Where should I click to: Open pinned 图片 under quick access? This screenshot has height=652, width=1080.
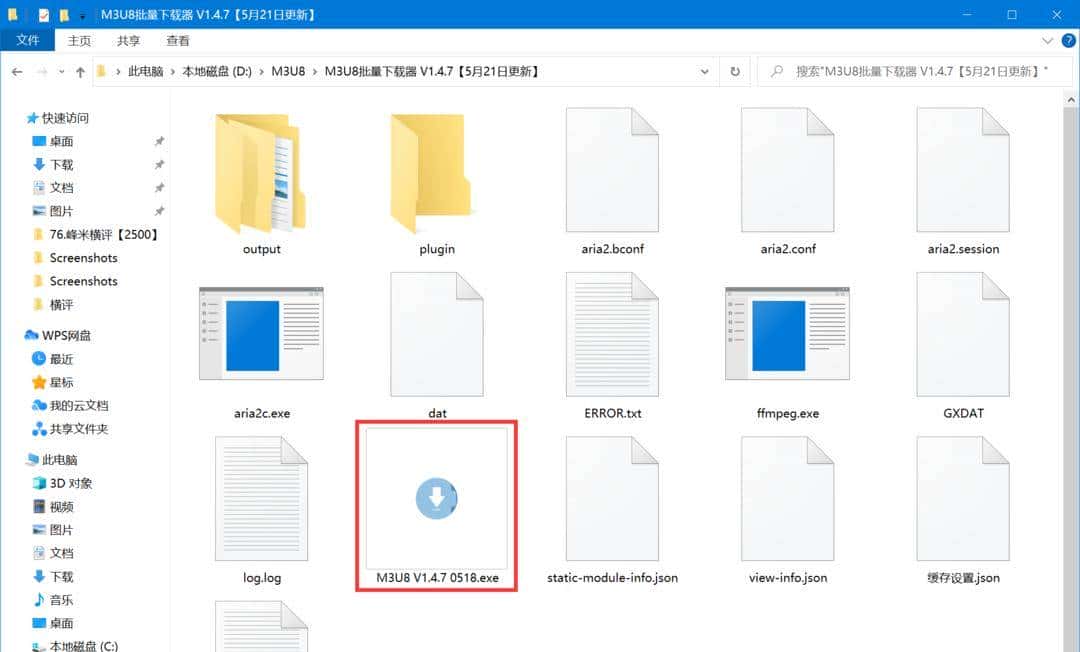61,211
